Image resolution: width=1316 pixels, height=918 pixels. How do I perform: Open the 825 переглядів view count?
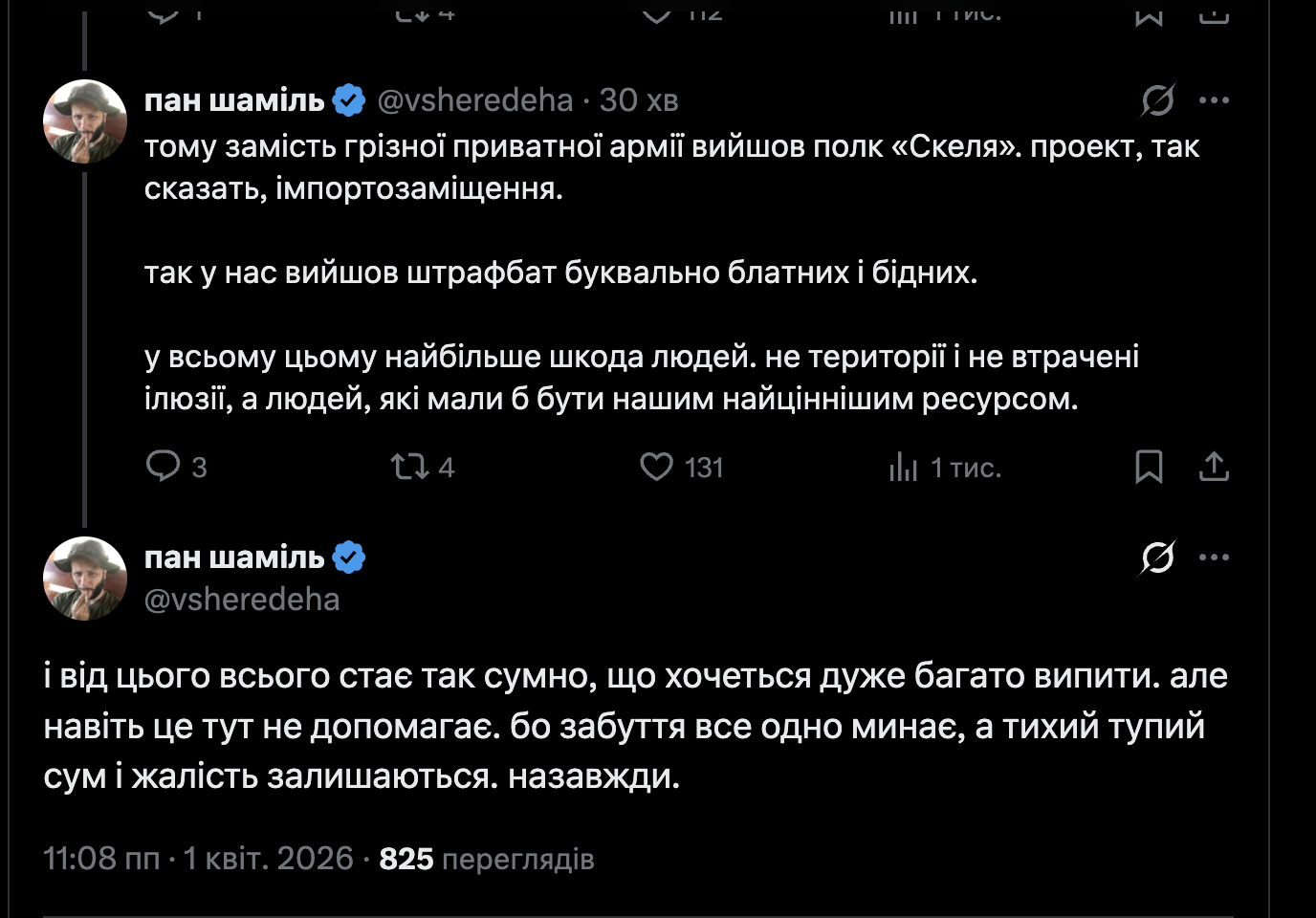487,859
